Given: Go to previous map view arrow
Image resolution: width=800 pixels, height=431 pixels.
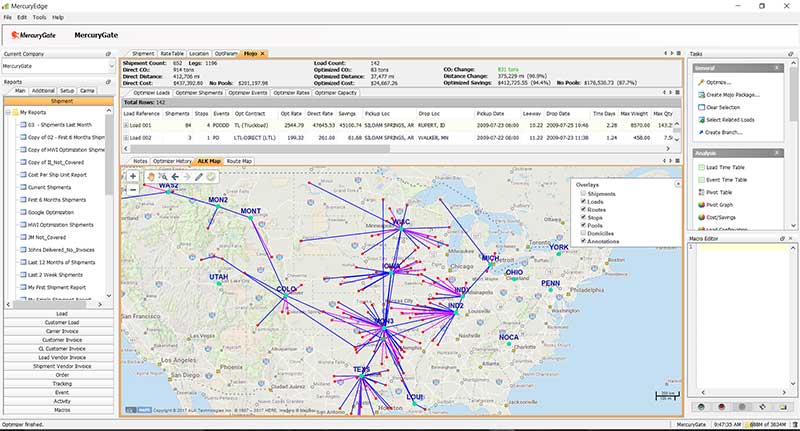Looking at the screenshot, I should (175, 177).
